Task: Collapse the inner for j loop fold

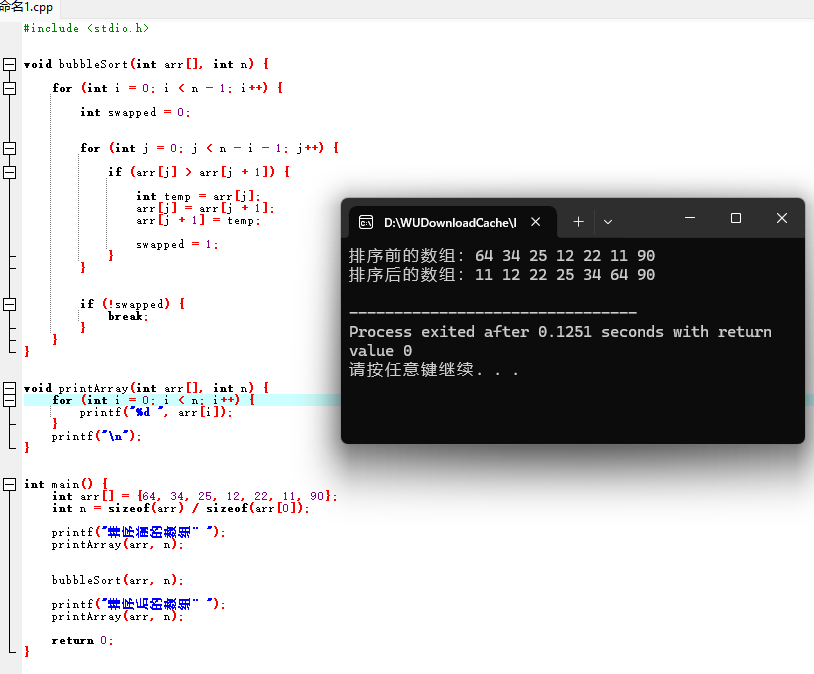Action: 9,149
